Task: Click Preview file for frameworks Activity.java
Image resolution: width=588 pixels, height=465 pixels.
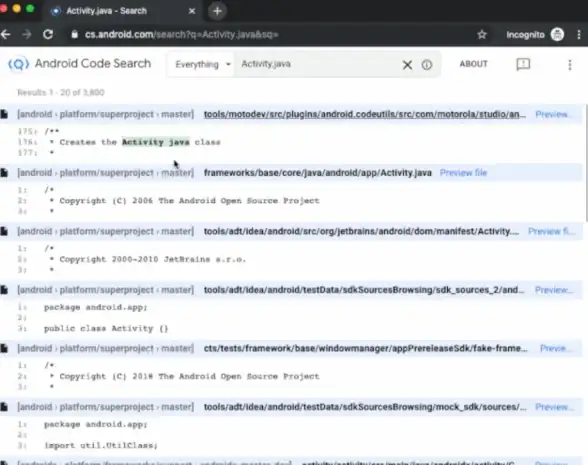Action: [463, 173]
